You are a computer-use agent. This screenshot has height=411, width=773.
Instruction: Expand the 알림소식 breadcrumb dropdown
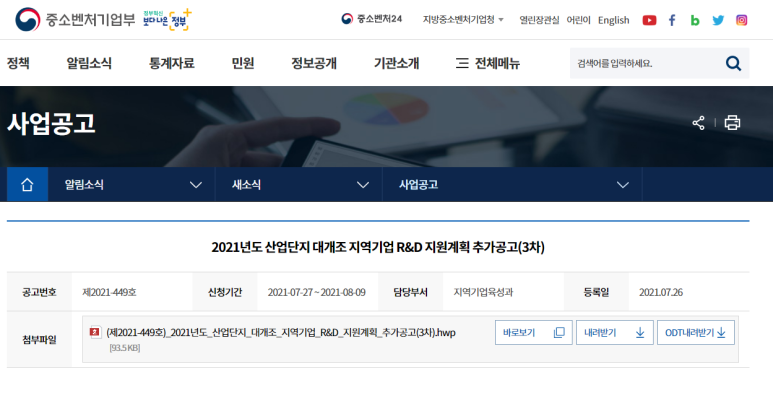(x=132, y=184)
